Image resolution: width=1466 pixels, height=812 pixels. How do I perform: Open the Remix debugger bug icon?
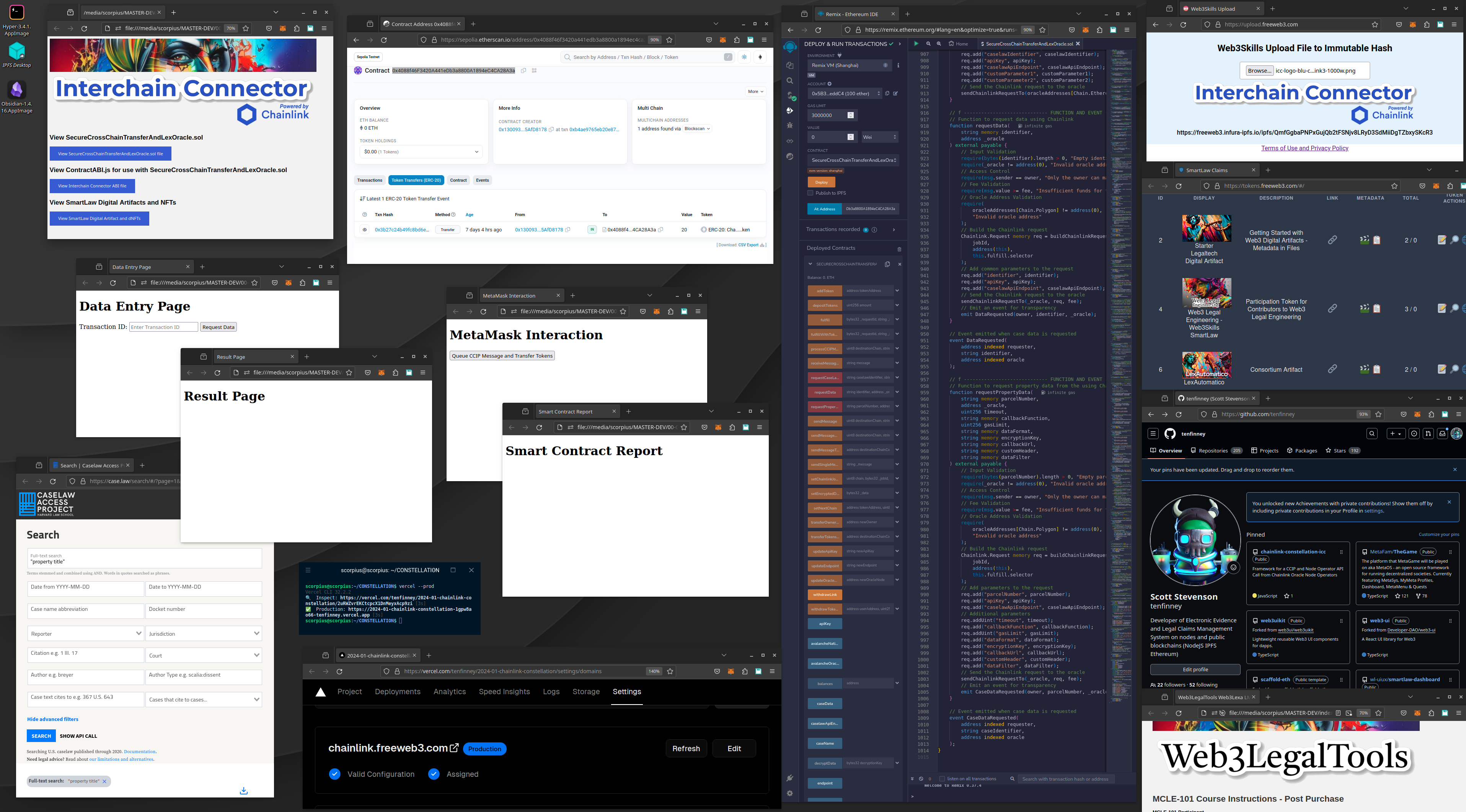(x=790, y=126)
